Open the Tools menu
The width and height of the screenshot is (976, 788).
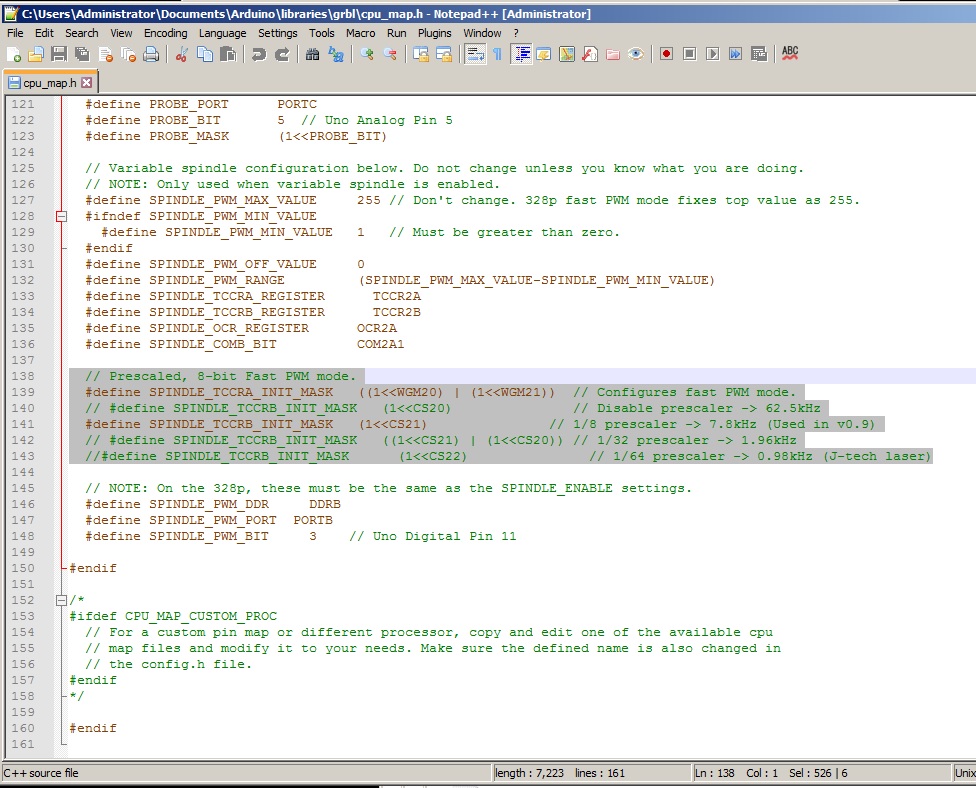322,33
